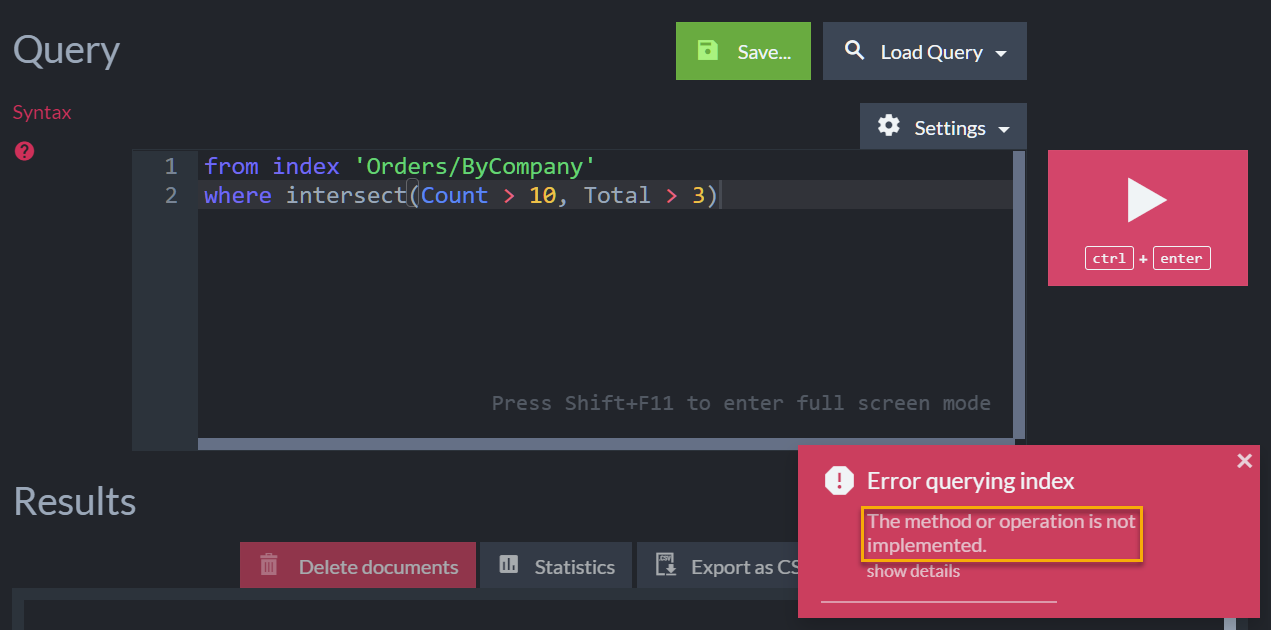Click line number 2 in editor gutter

coord(171,195)
